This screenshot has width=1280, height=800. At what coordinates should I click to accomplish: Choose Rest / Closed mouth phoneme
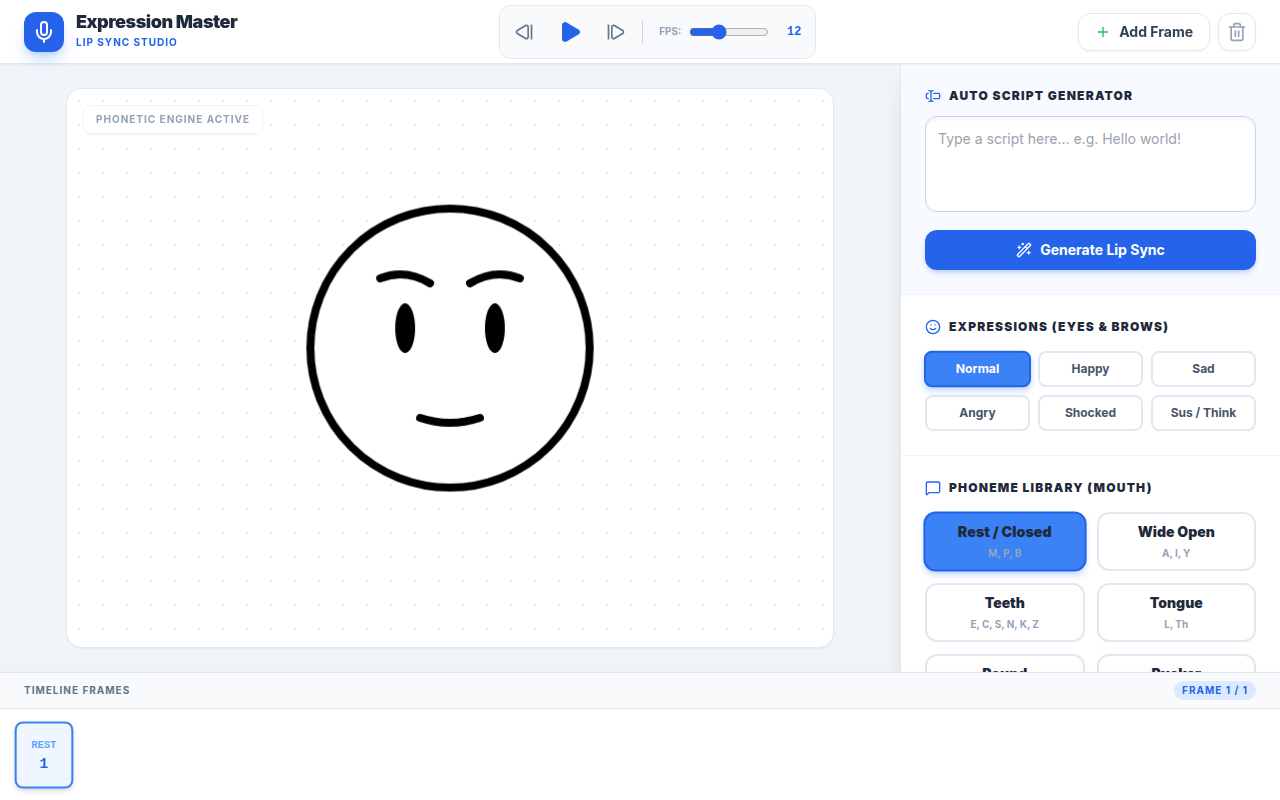pos(1005,542)
